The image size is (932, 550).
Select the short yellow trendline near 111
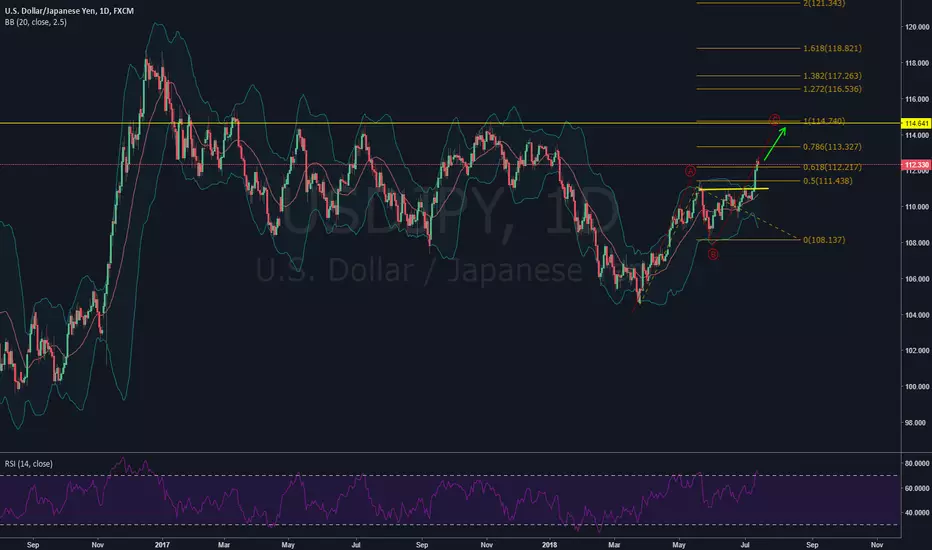(x=734, y=189)
